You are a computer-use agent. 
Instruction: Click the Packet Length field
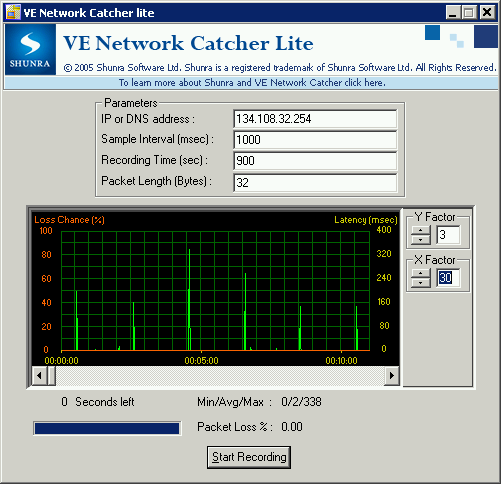[x=315, y=182]
